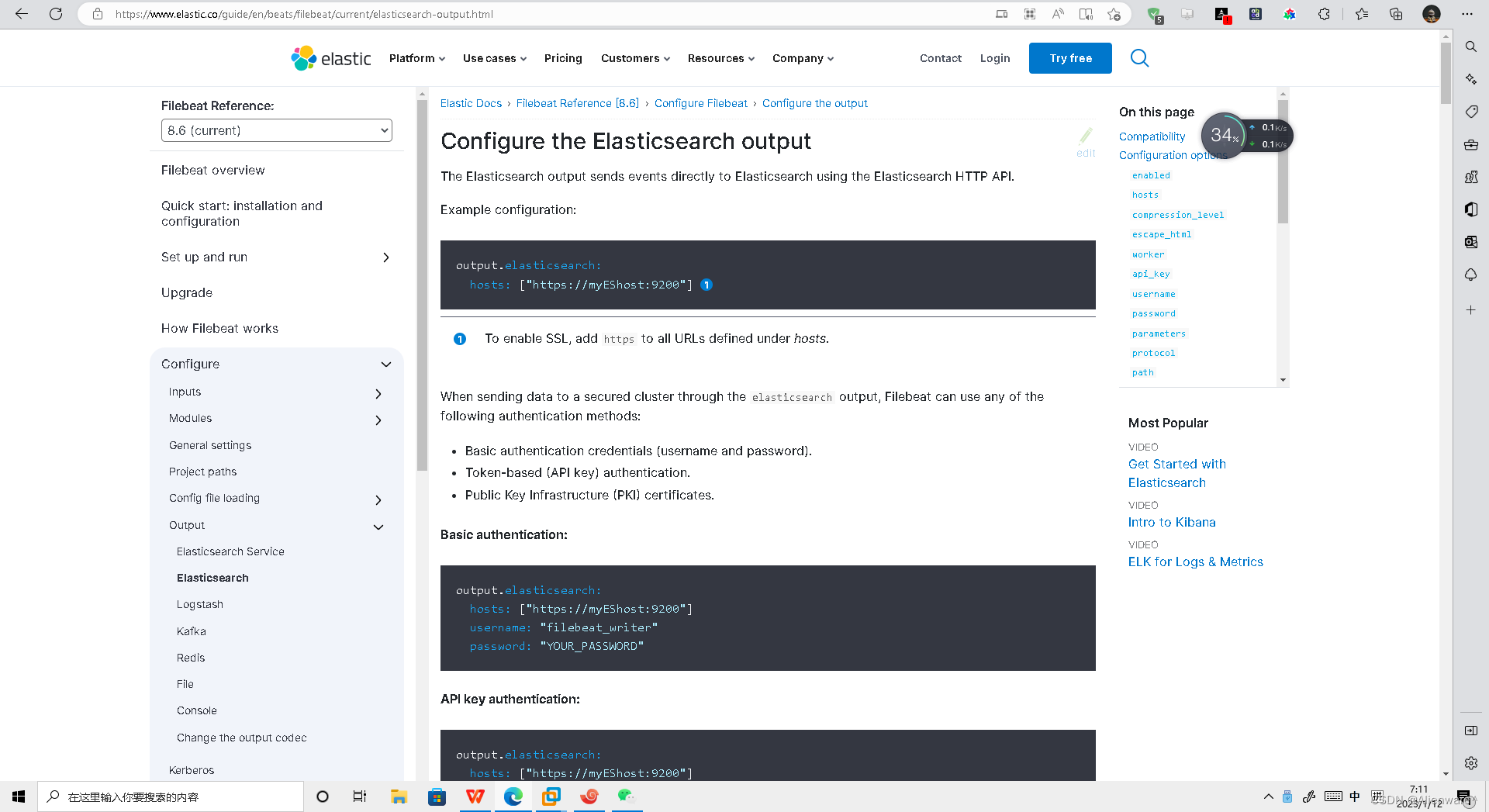Viewport: 1489px width, 812px height.
Task: Click Login in the header
Action: coord(995,58)
